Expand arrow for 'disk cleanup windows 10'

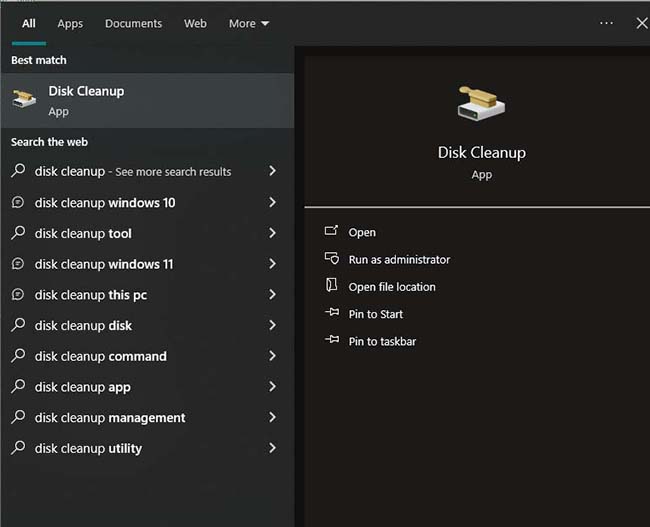(272, 202)
